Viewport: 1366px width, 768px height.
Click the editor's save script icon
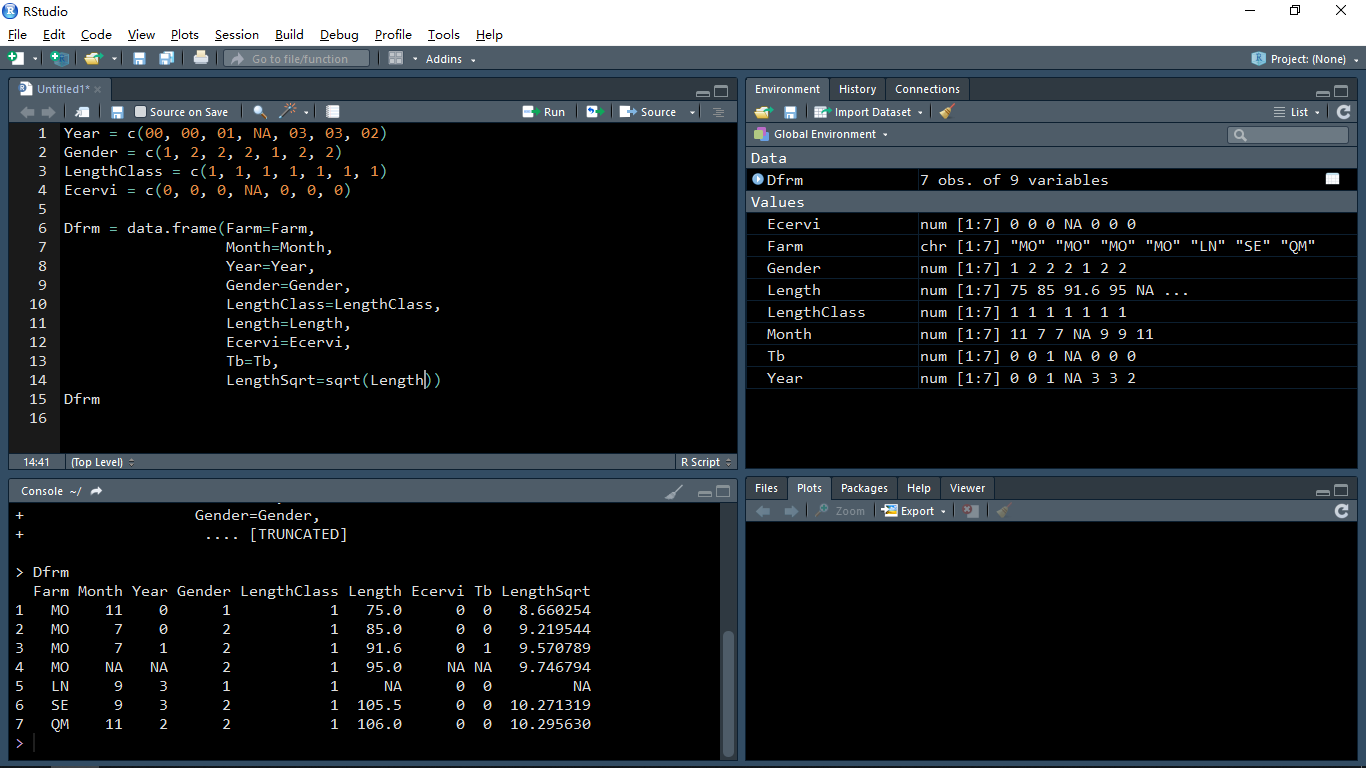117,112
